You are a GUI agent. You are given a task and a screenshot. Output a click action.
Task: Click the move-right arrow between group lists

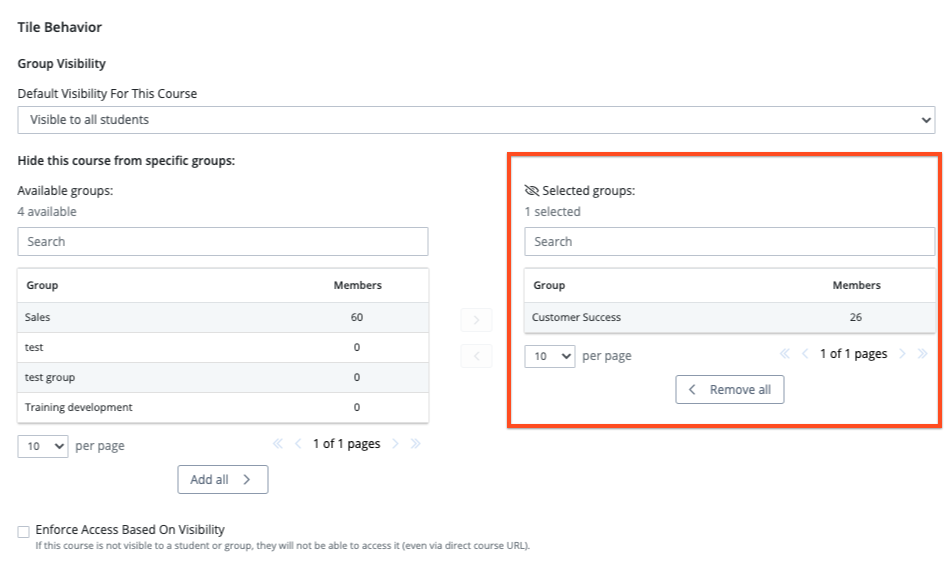(476, 321)
